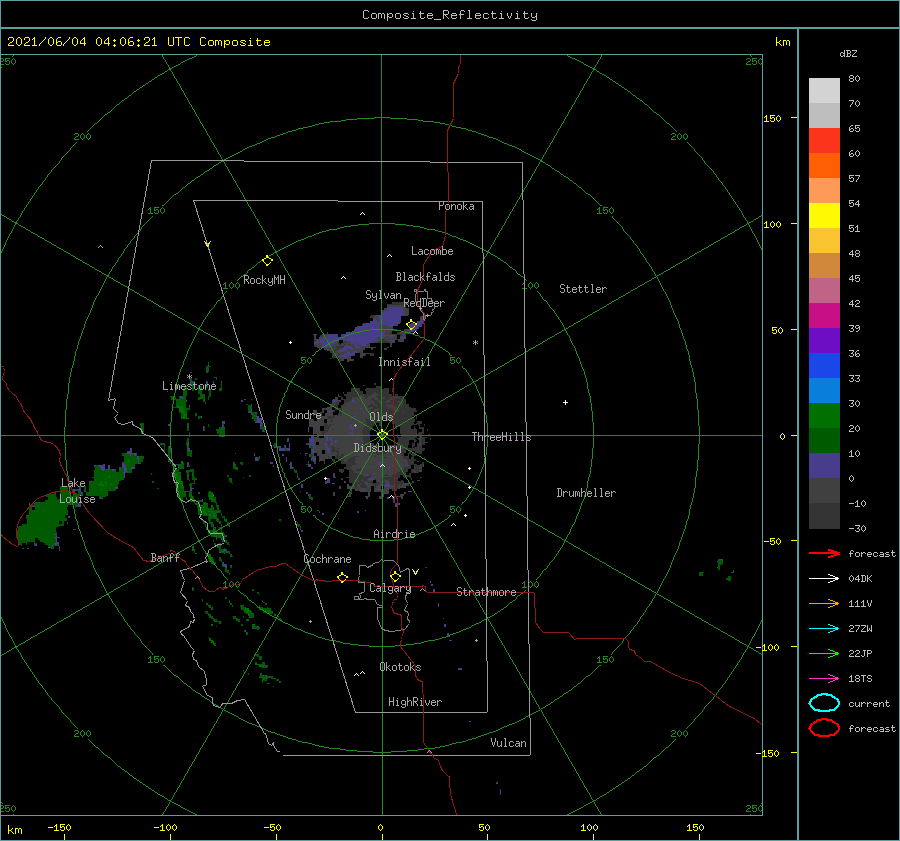Click the RockyMH label
Image resolution: width=900 pixels, height=841 pixels.
point(264,280)
